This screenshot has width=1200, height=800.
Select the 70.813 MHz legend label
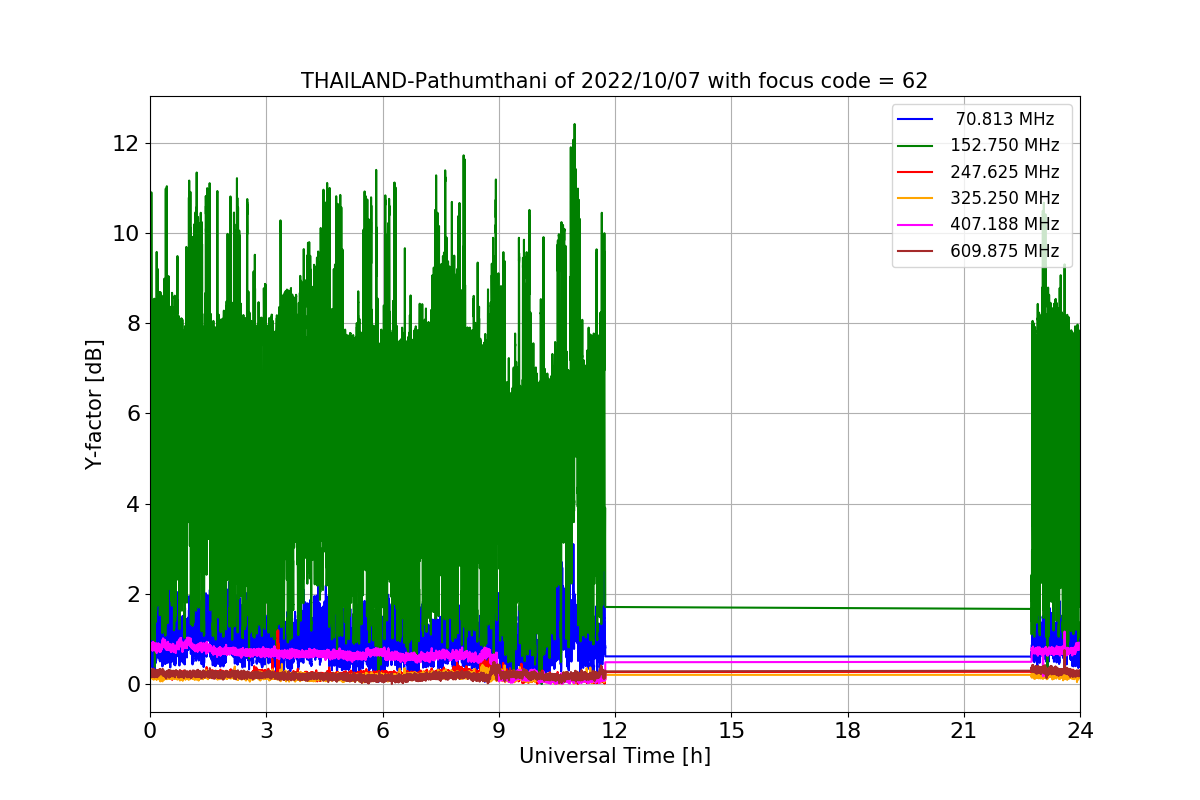click(1005, 119)
